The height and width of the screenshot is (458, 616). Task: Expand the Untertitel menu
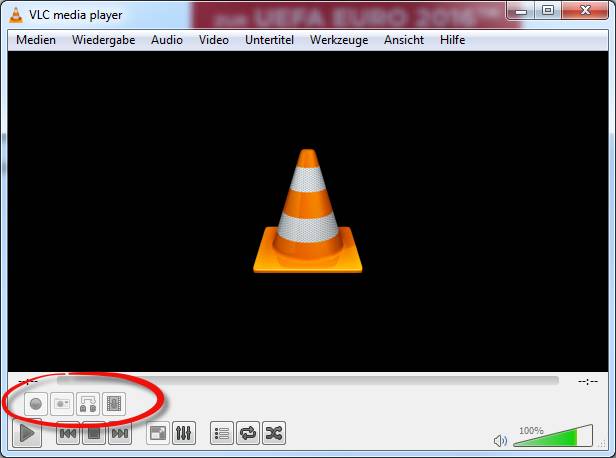pyautogui.click(x=269, y=40)
